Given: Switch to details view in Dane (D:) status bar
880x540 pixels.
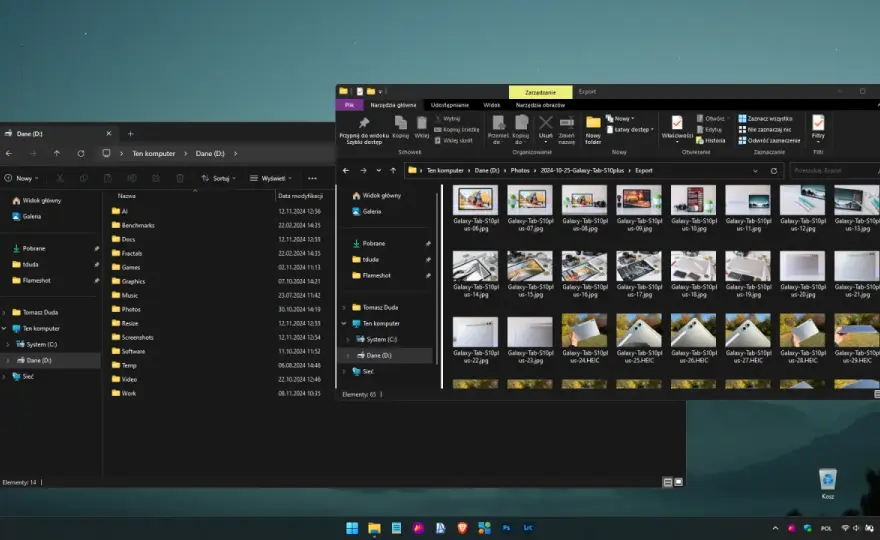Looking at the screenshot, I should click(667, 482).
